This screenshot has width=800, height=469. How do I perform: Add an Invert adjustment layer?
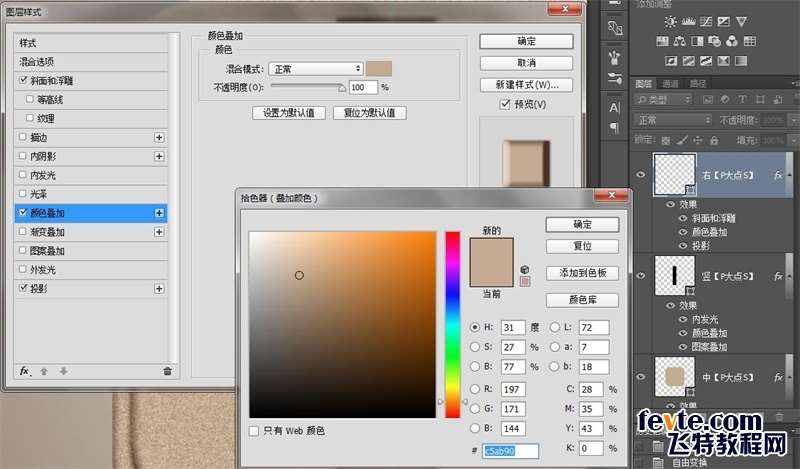pos(671,61)
